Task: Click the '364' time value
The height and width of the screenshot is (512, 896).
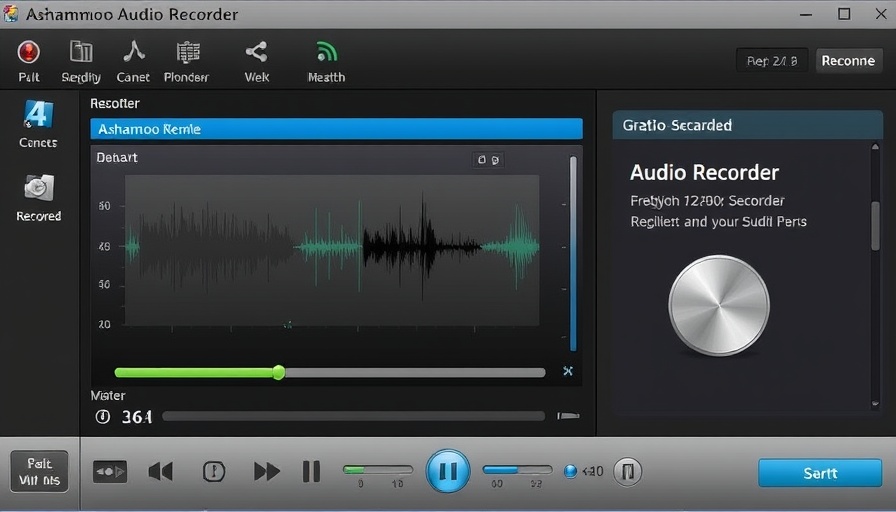Action: (x=137, y=417)
